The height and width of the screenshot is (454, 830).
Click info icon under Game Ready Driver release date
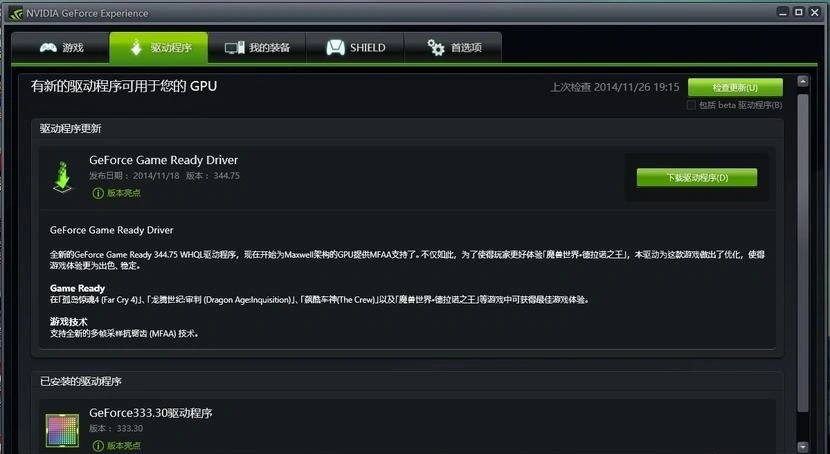click(97, 193)
